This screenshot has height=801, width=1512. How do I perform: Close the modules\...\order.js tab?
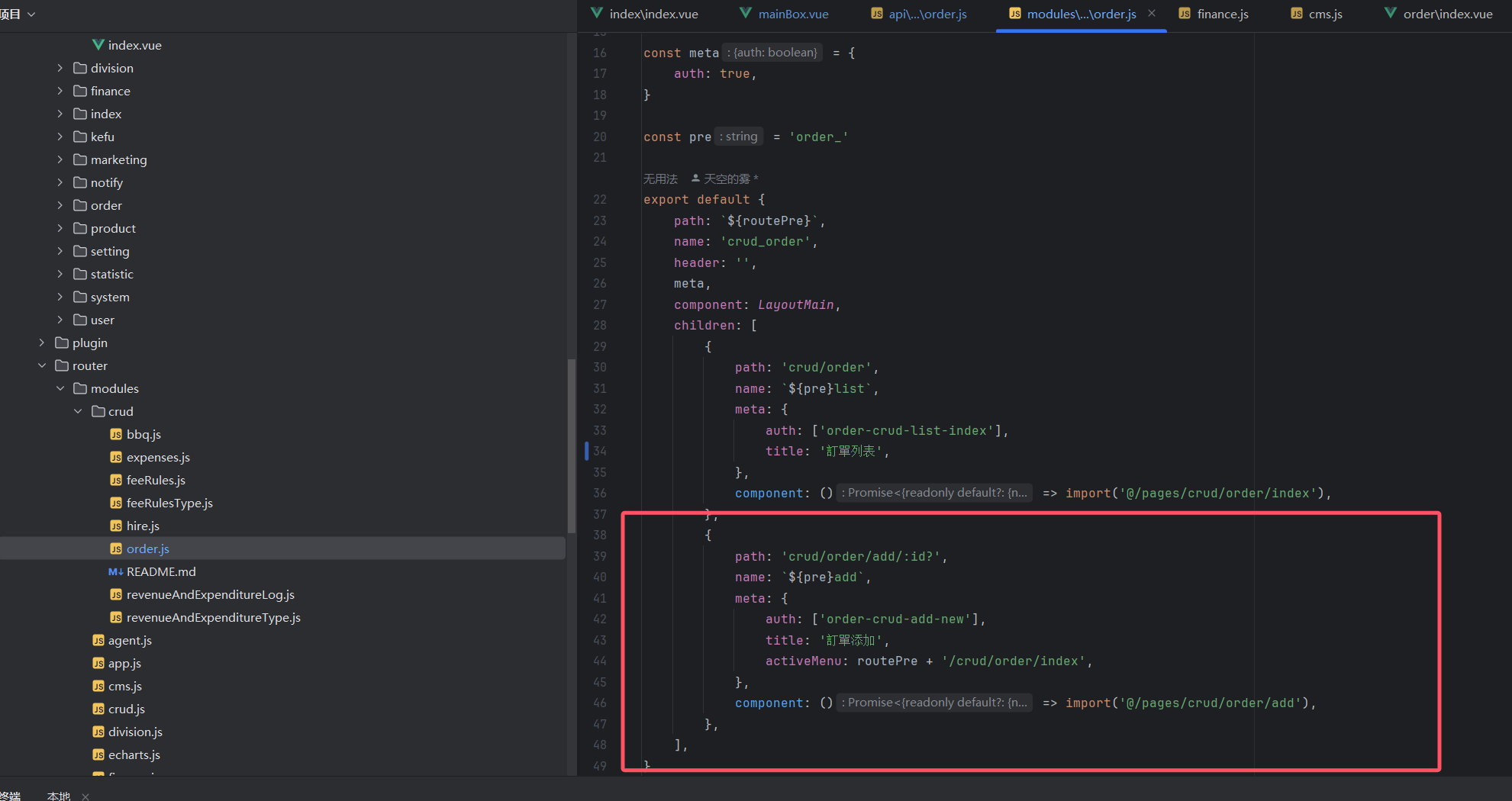point(1152,13)
